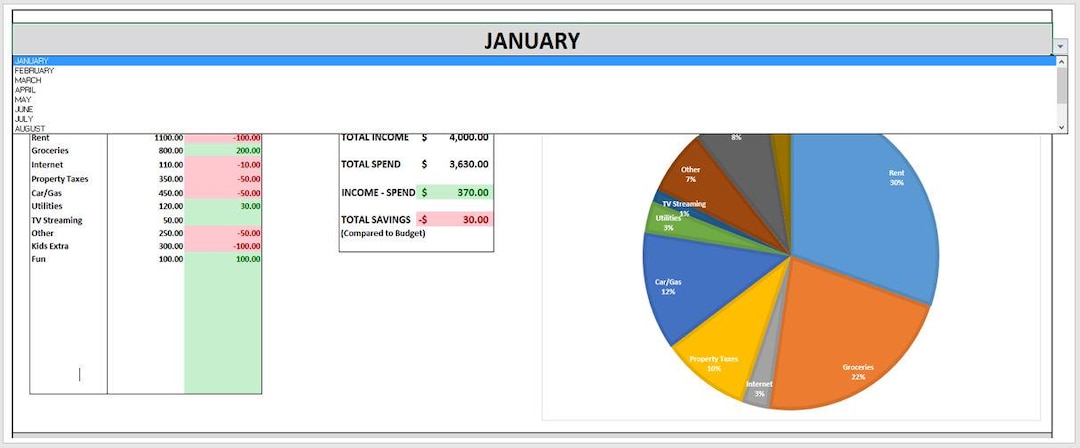
Task: Click the dropdown list scroll down arrow
Action: pos(1061,128)
